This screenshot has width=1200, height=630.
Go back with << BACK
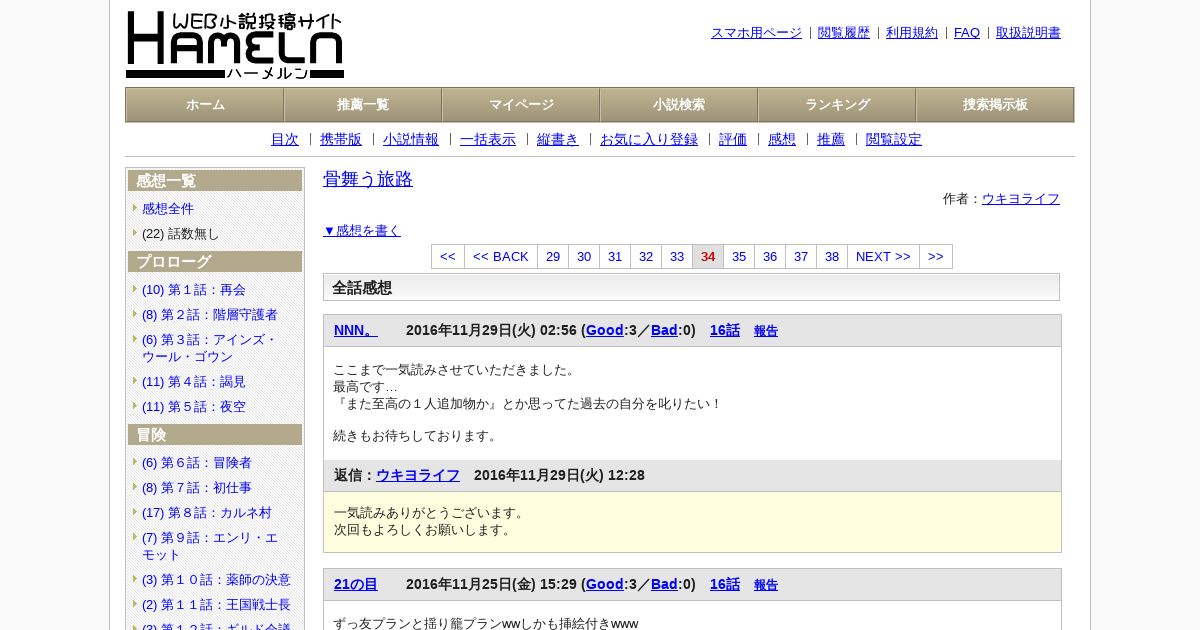point(501,256)
